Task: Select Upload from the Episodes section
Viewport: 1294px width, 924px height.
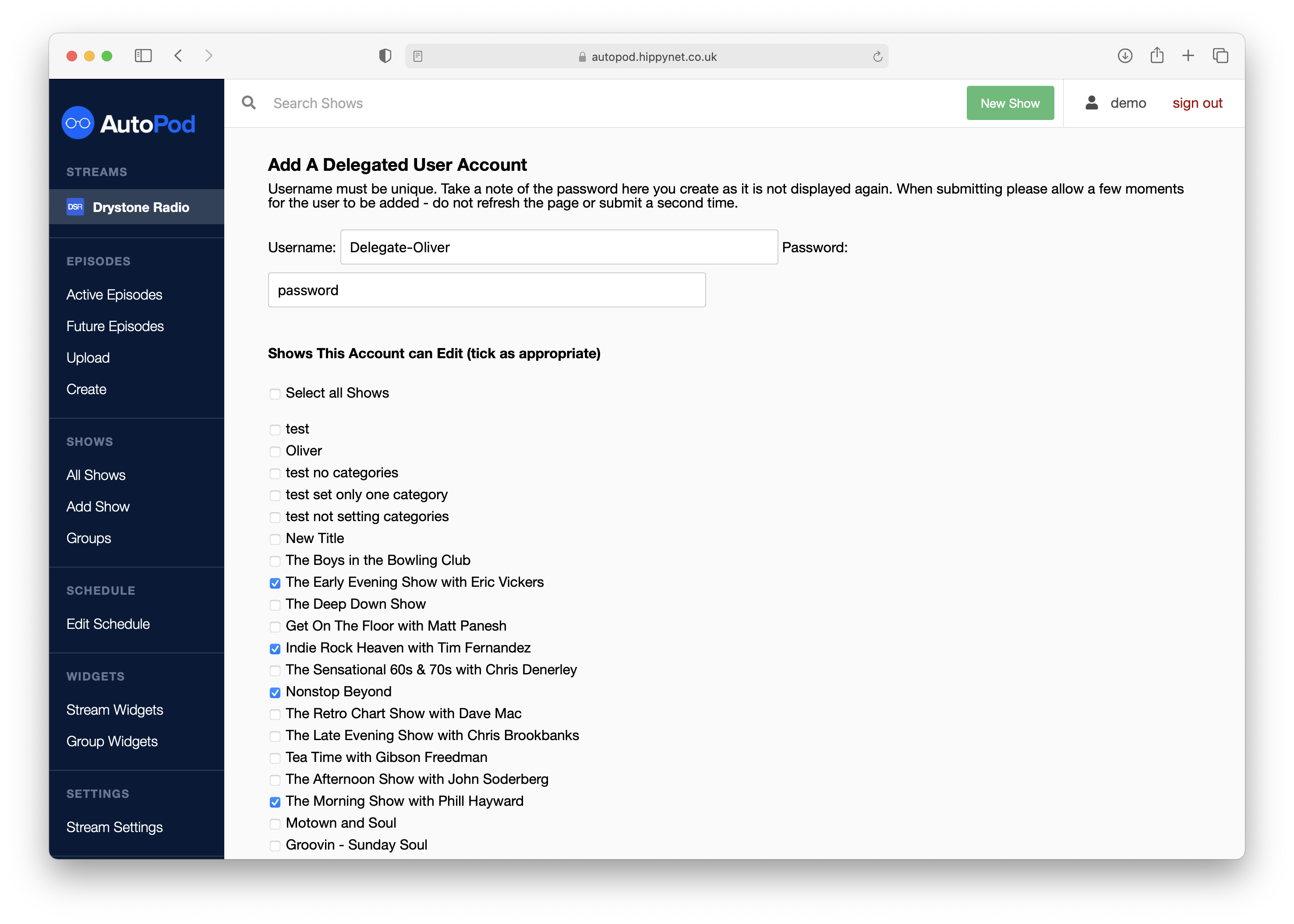Action: click(88, 357)
